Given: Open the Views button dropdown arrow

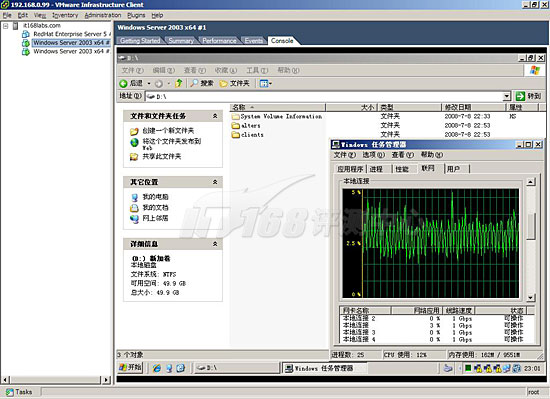Looking at the screenshot, I should point(270,83).
